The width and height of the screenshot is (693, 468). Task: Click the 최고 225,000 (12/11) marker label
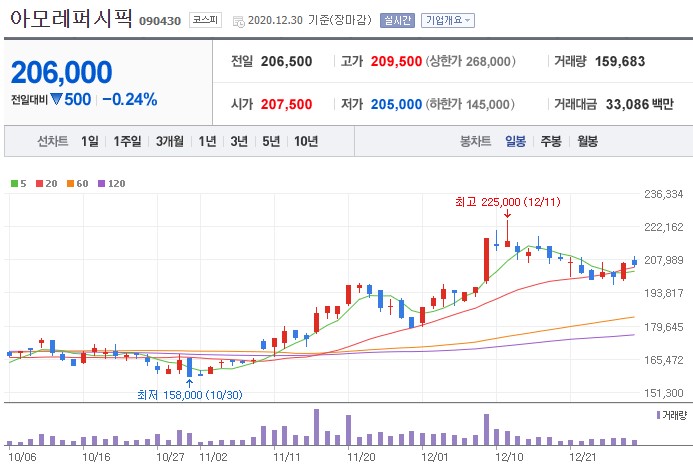point(508,202)
